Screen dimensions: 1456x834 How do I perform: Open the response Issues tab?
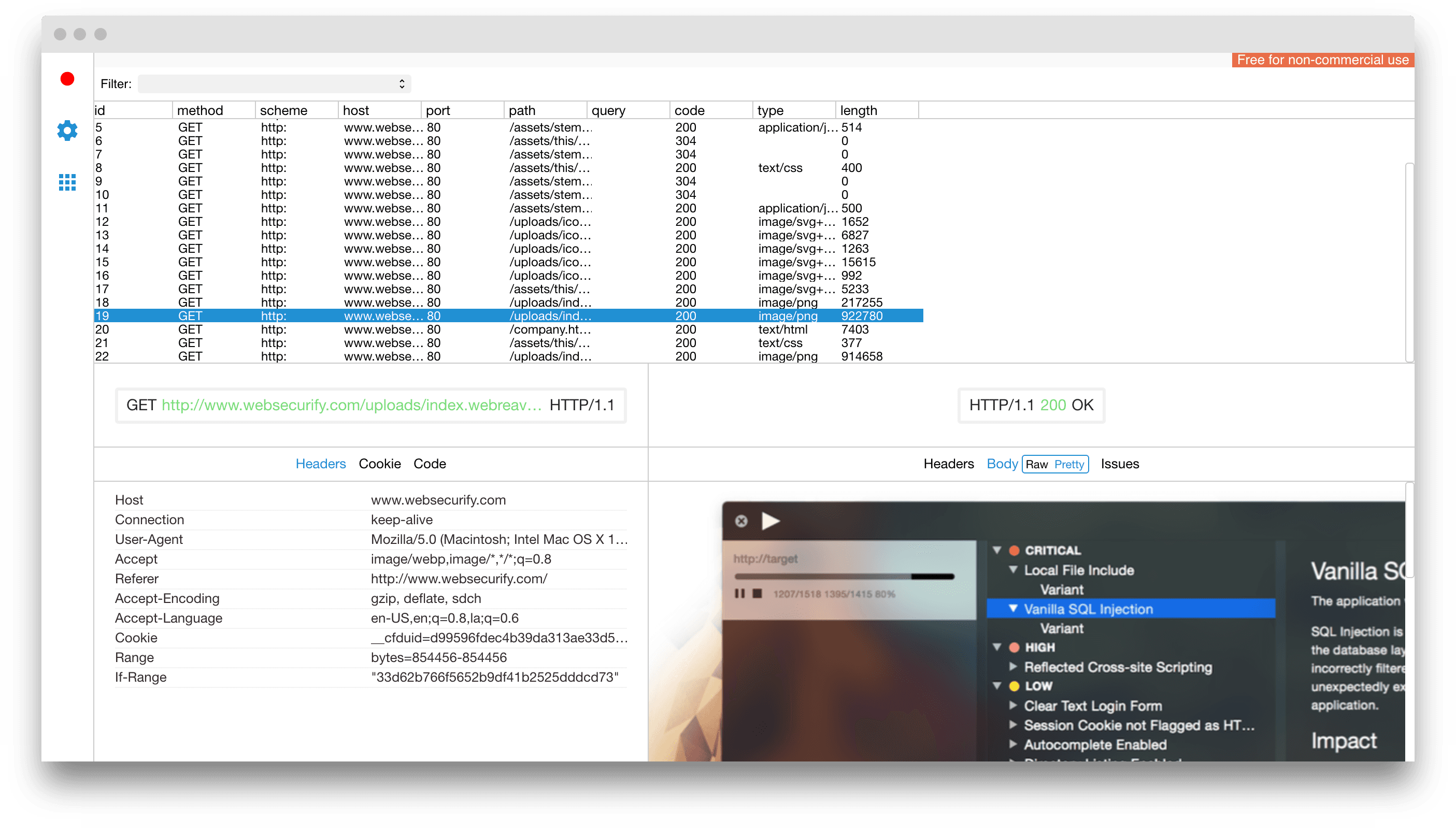(x=1119, y=464)
